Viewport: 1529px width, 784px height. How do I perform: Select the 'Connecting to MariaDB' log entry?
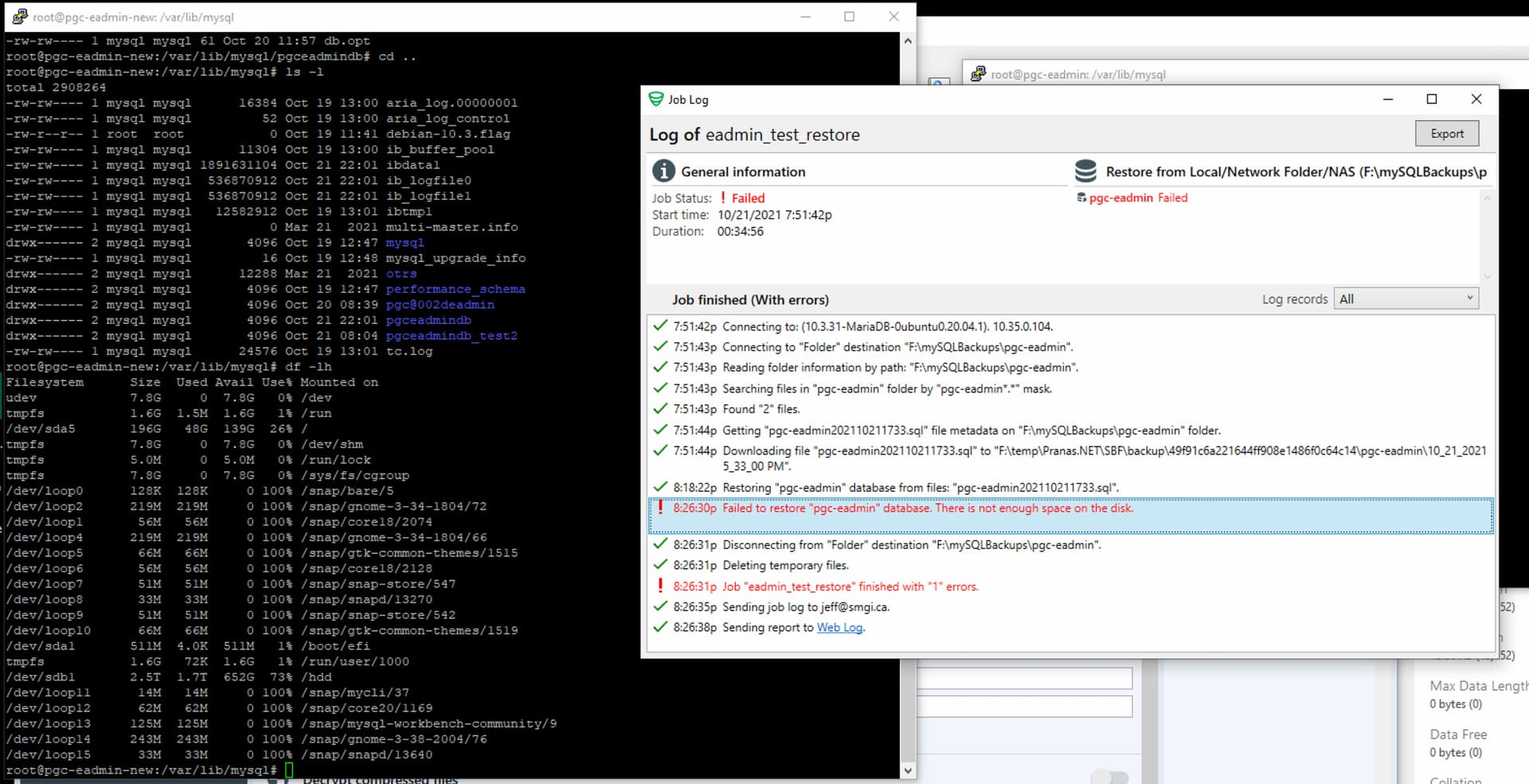(886, 326)
